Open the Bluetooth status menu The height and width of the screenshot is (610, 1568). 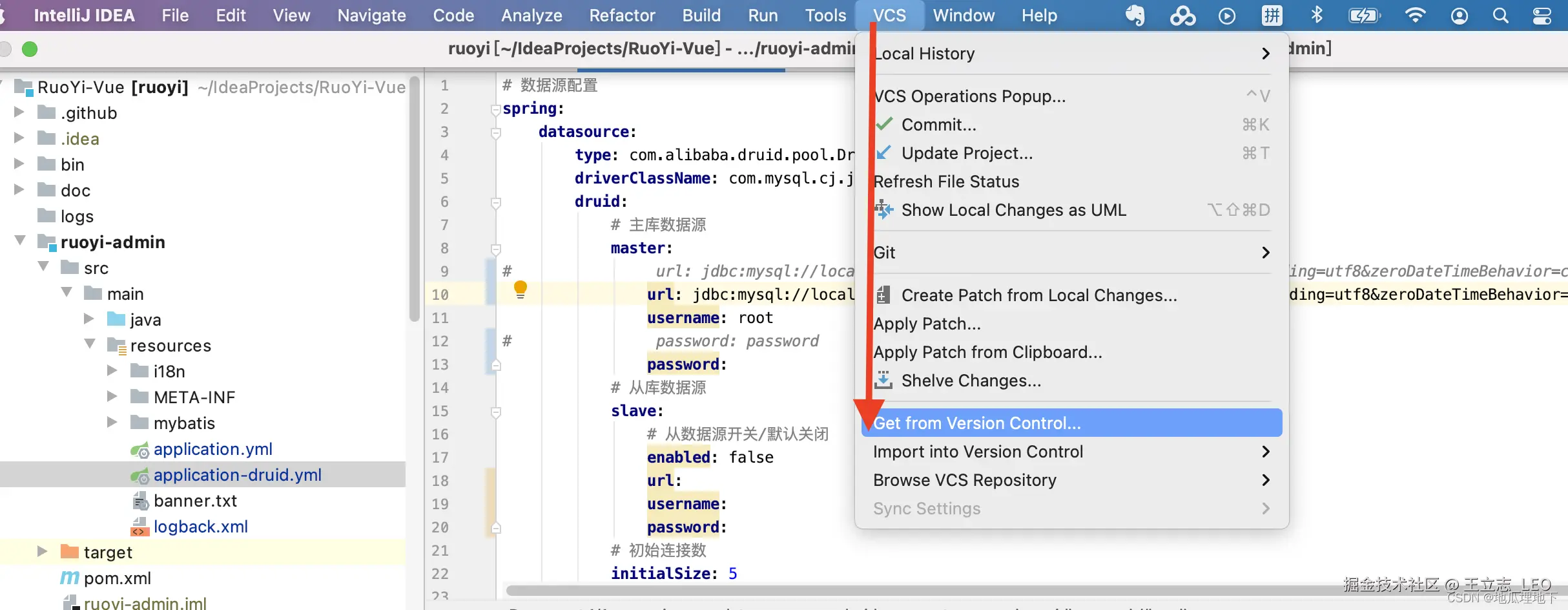1317,15
